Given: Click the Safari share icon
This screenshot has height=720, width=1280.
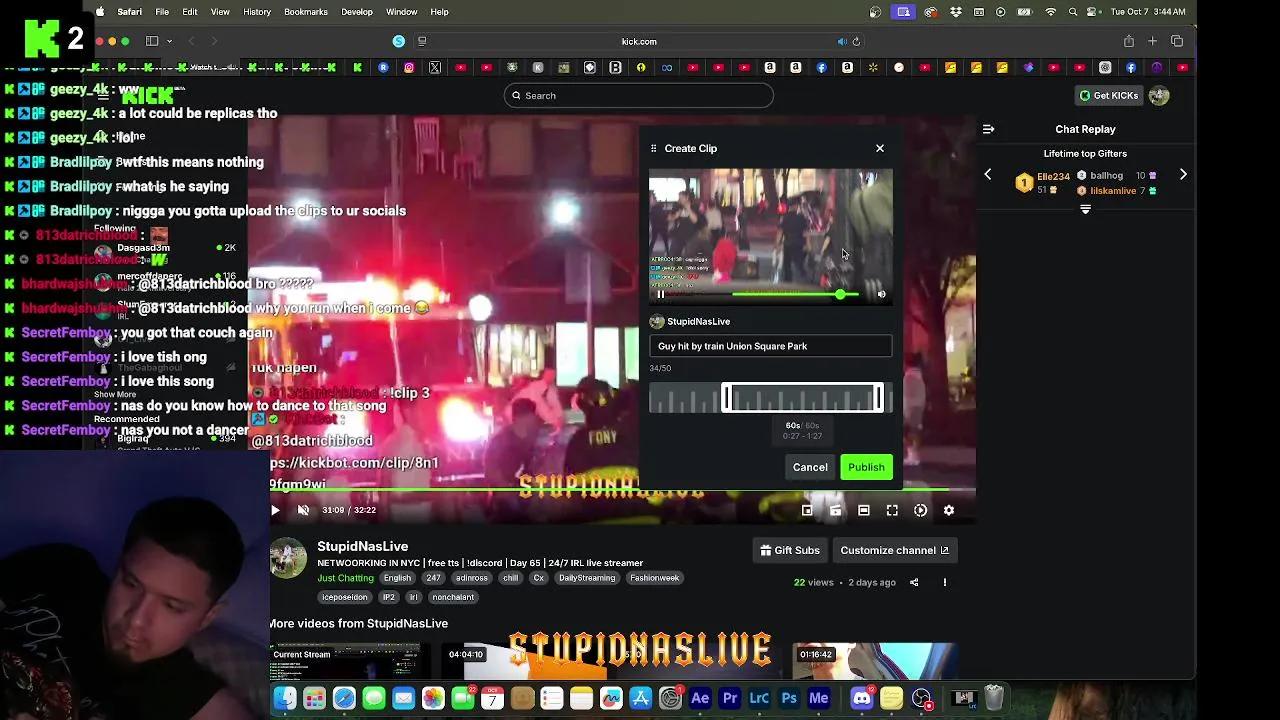Looking at the screenshot, I should click(x=1129, y=41).
